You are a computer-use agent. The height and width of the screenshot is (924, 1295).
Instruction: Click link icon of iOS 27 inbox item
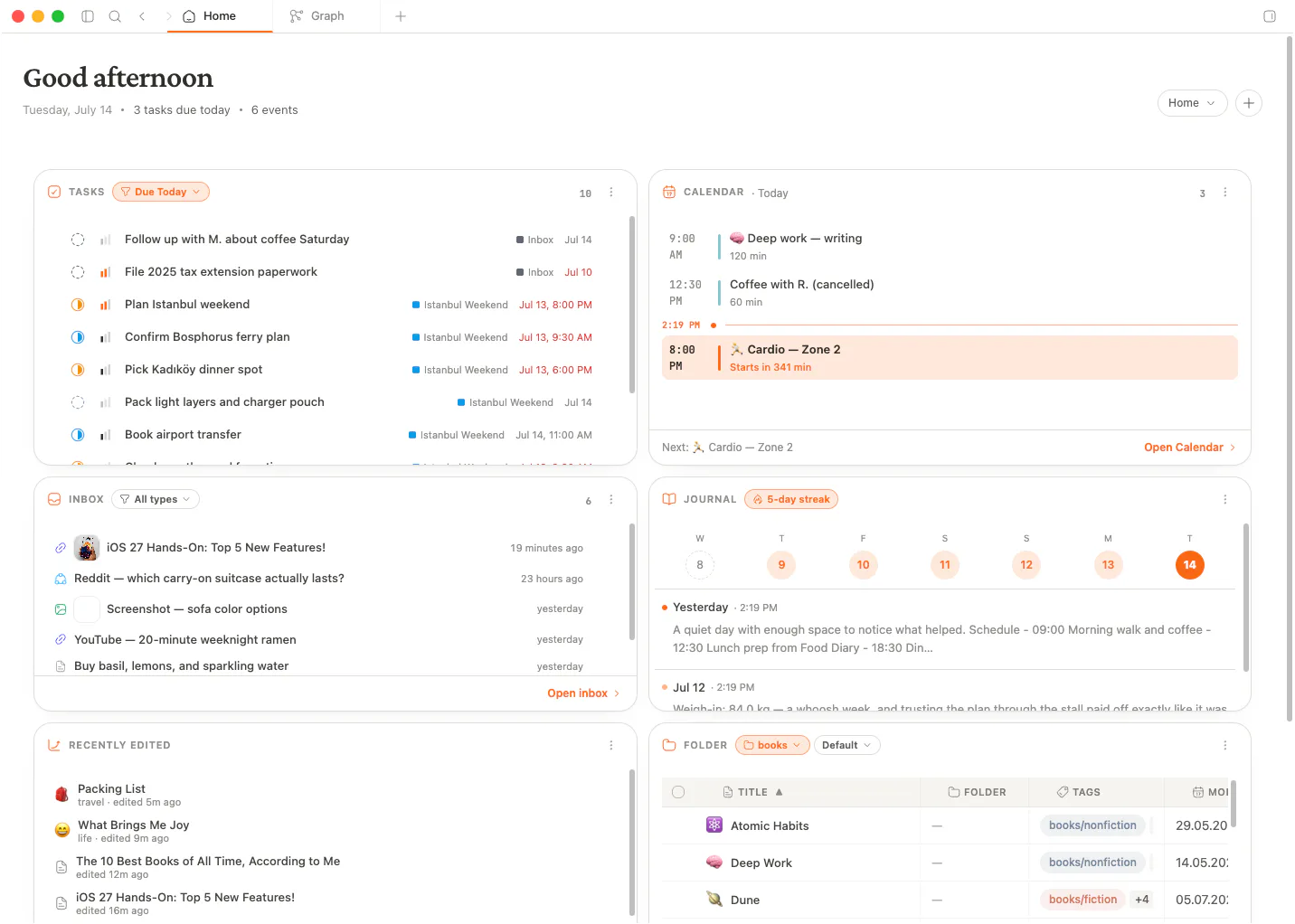(61, 548)
